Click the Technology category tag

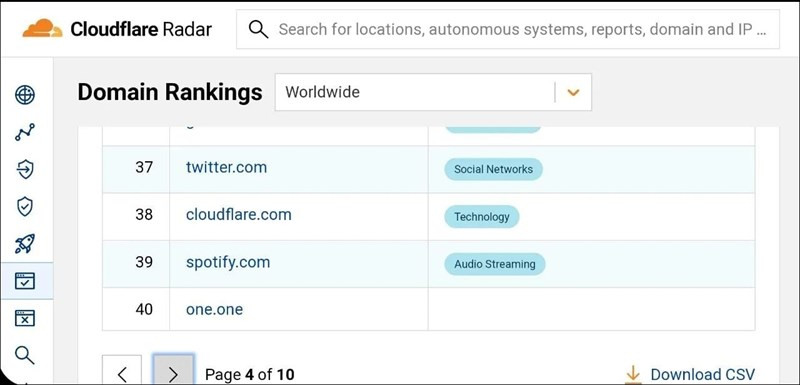click(x=482, y=217)
